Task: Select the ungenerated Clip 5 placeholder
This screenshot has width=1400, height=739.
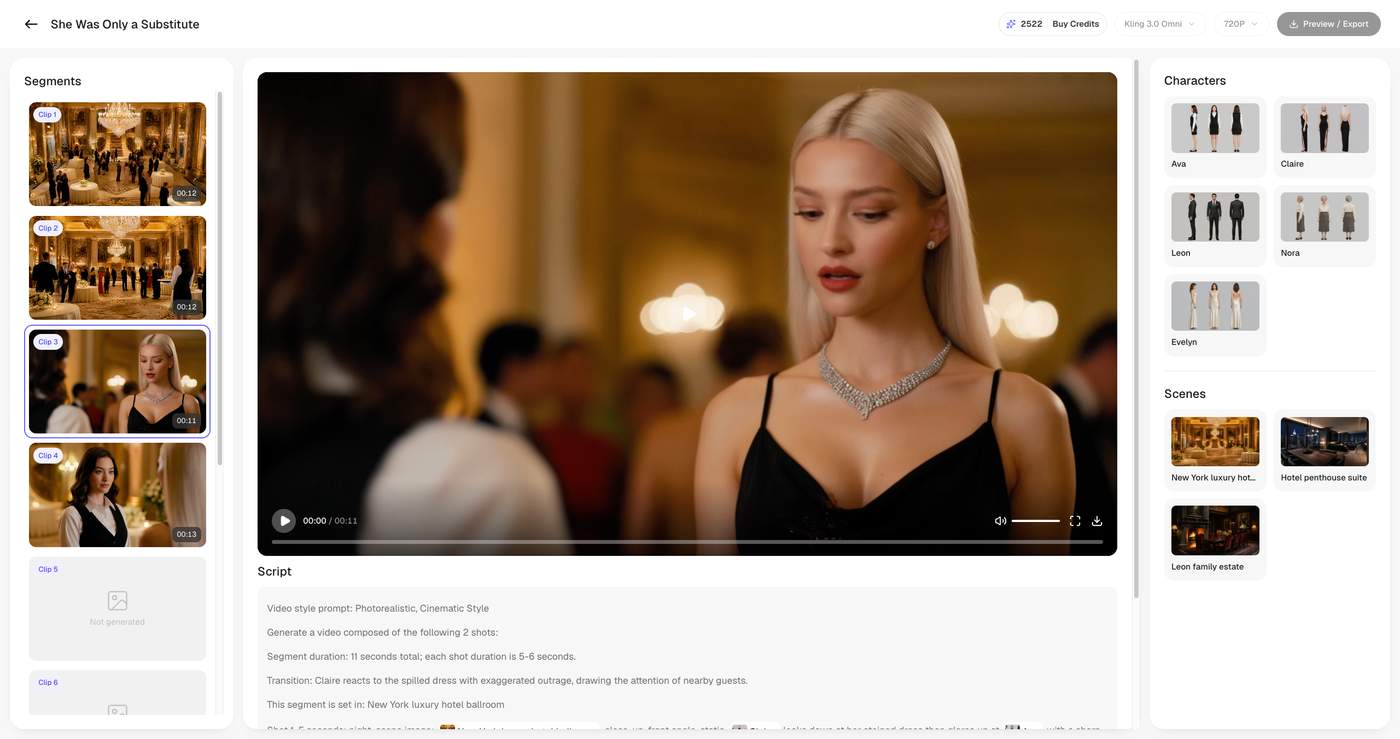Action: click(x=117, y=608)
